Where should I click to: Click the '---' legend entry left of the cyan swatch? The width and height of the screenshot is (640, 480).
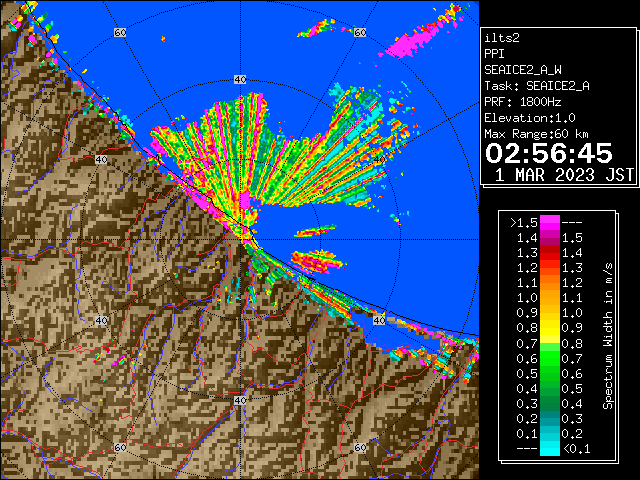tap(527, 449)
